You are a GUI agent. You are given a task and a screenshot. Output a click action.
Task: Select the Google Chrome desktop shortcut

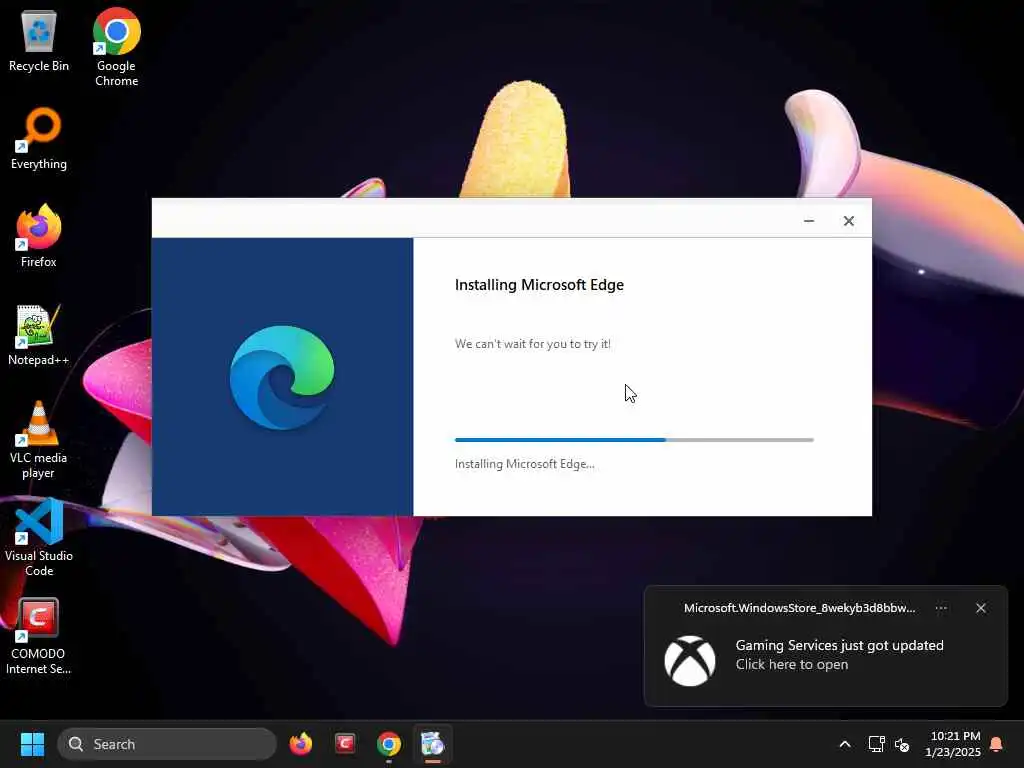click(x=116, y=47)
